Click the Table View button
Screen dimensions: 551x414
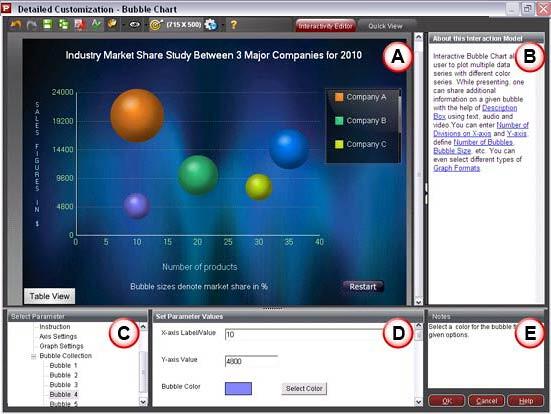(50, 296)
